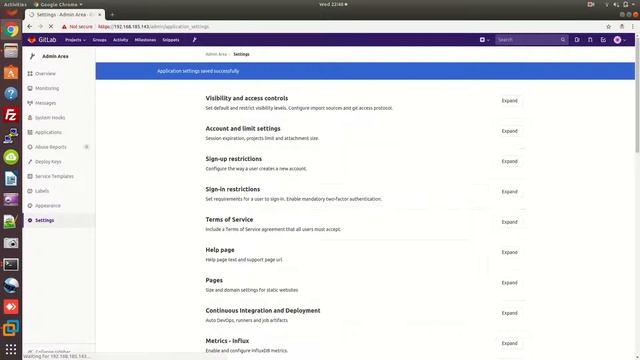The height and width of the screenshot is (360, 640).
Task: Open the Projects dropdown menu
Action: point(75,40)
